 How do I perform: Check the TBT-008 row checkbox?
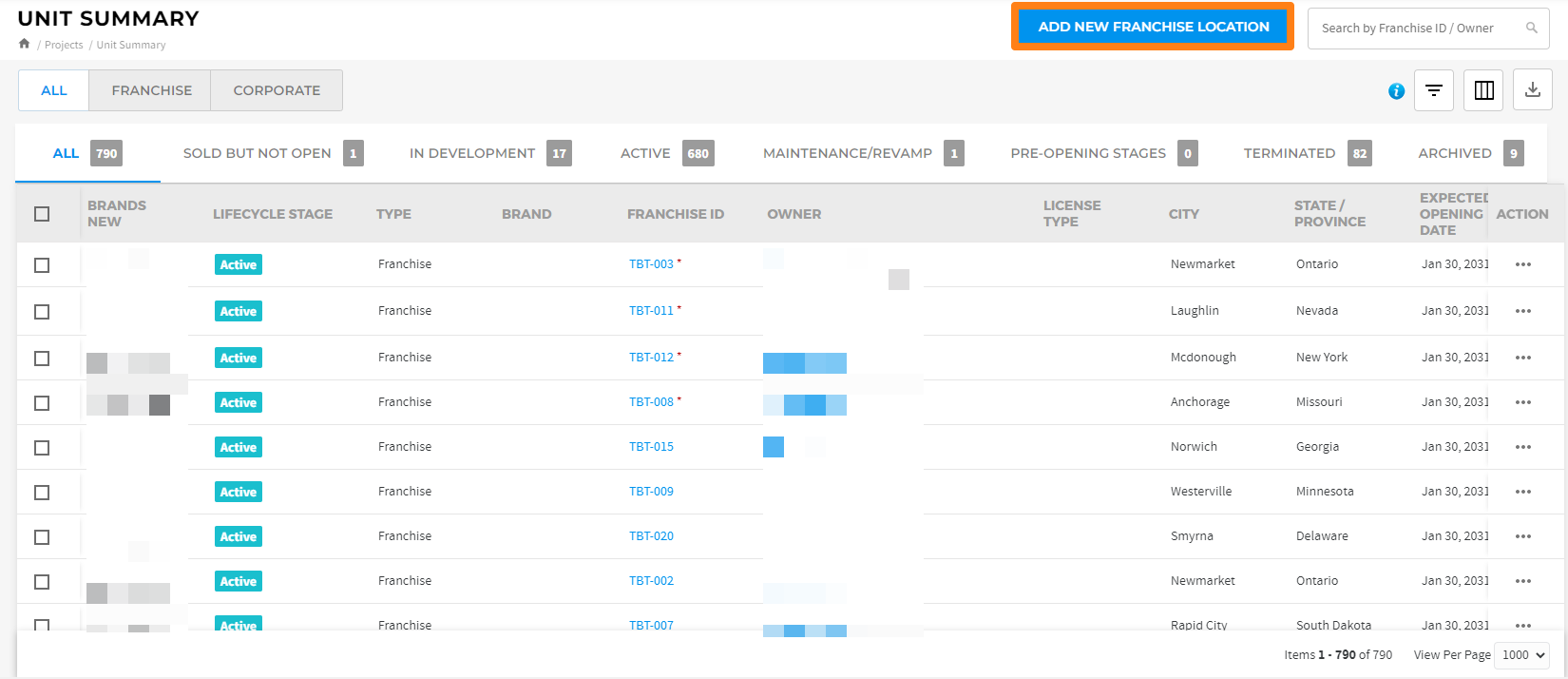(x=42, y=403)
